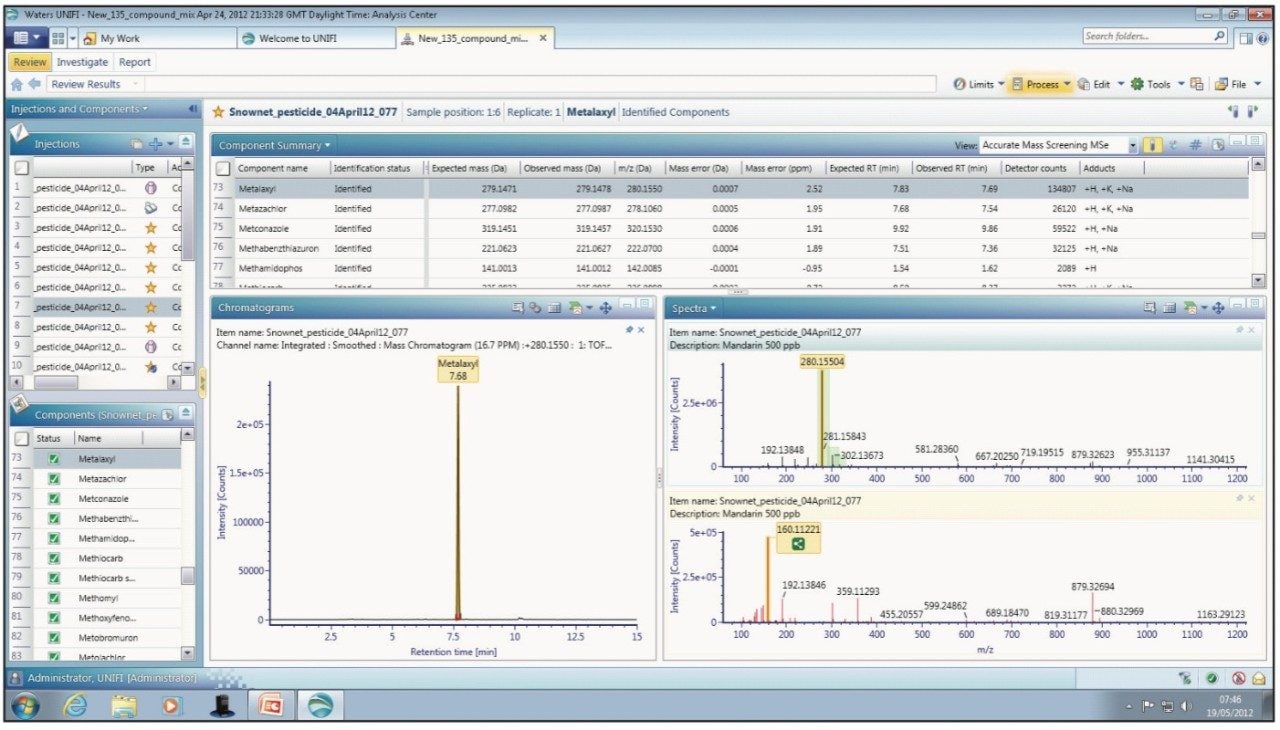Image resolution: width=1280 pixels, height=730 pixels.
Task: Click the favorite star next to Snownet_pesticide_04April12_077
Action: [217, 112]
